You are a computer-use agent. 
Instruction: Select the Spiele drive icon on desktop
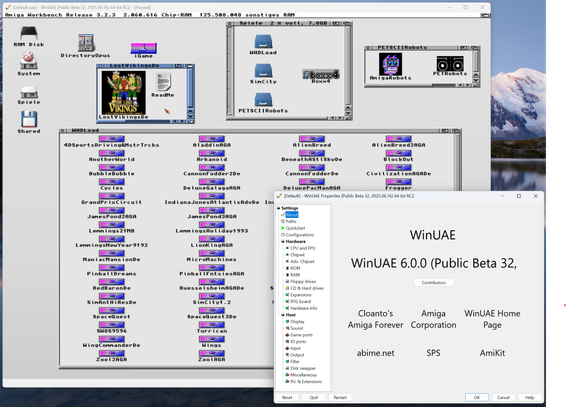pyautogui.click(x=29, y=92)
